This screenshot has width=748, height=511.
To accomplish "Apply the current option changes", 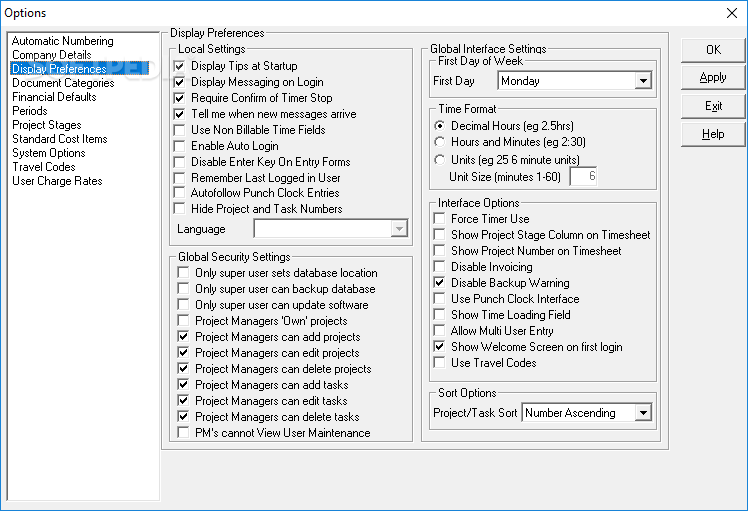I will click(x=713, y=77).
